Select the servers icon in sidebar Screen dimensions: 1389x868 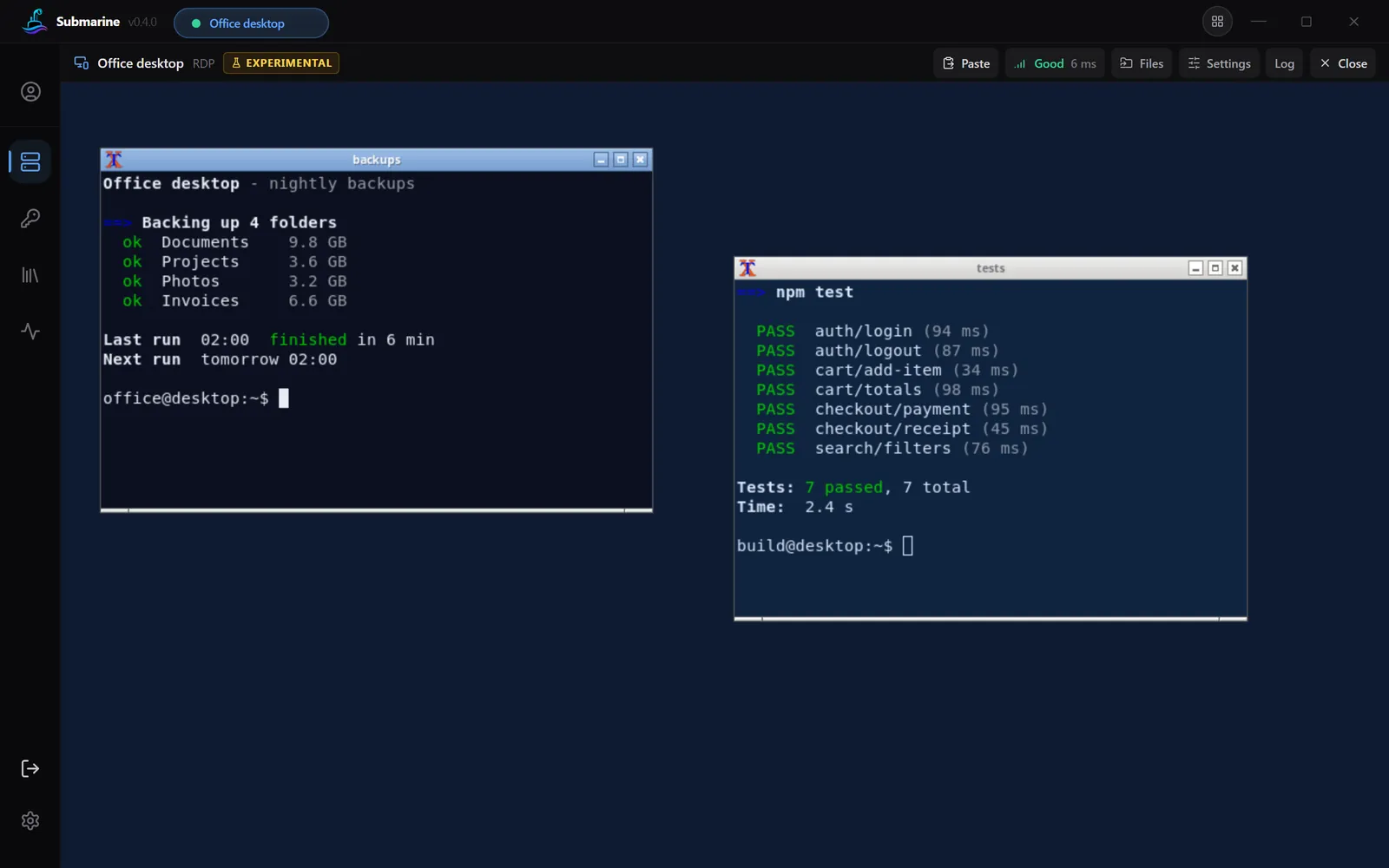point(30,161)
